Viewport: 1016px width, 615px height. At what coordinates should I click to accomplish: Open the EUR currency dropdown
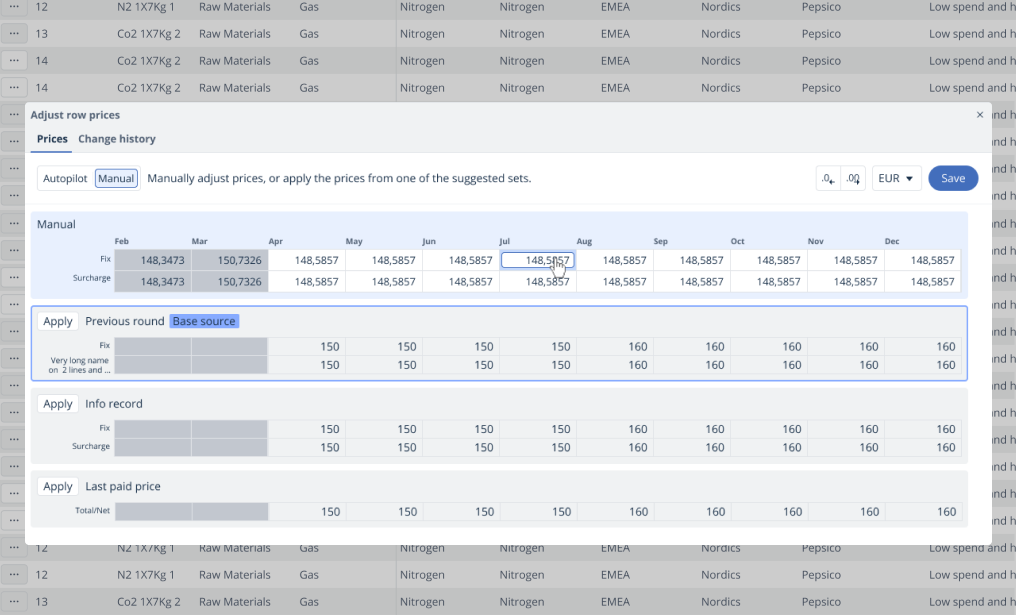(896, 179)
